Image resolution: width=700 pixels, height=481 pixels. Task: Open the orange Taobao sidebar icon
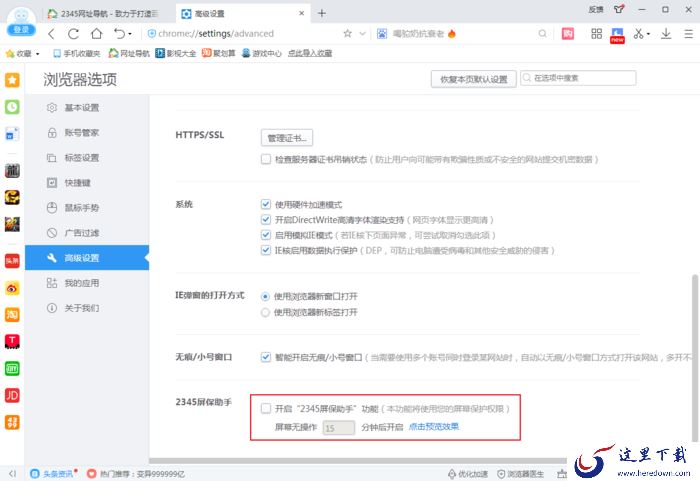[x=12, y=315]
